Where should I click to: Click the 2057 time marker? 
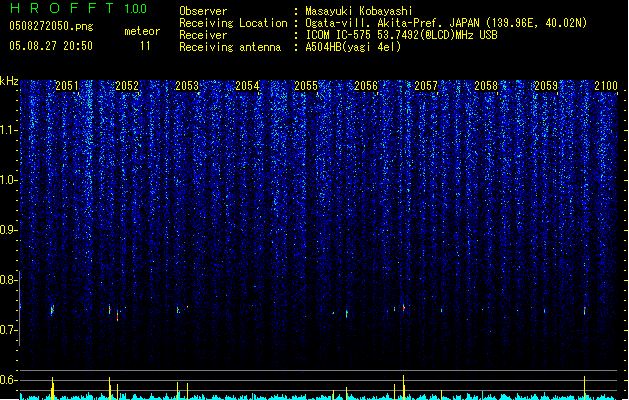(426, 85)
